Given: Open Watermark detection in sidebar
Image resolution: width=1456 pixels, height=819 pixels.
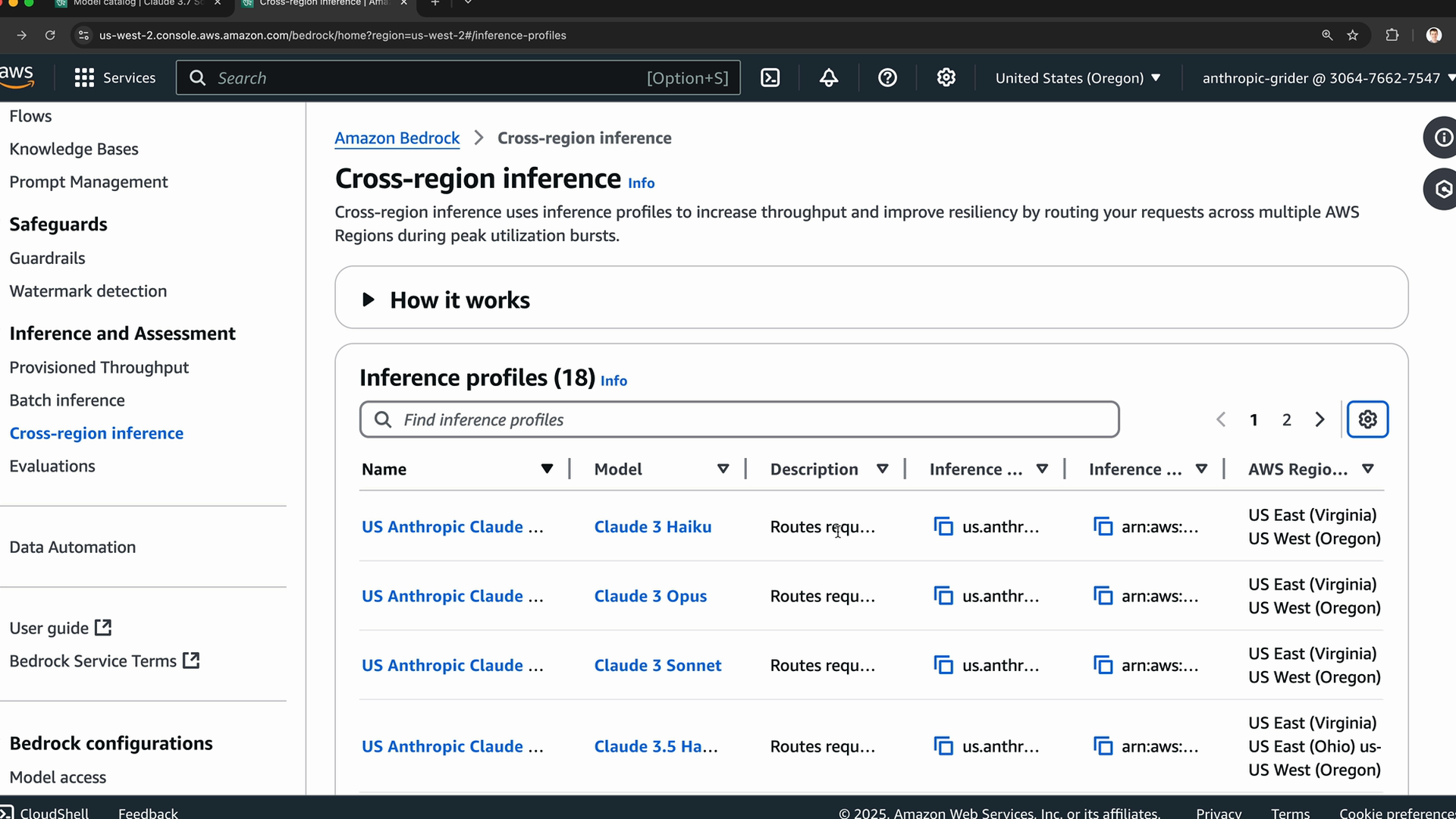Looking at the screenshot, I should (88, 290).
